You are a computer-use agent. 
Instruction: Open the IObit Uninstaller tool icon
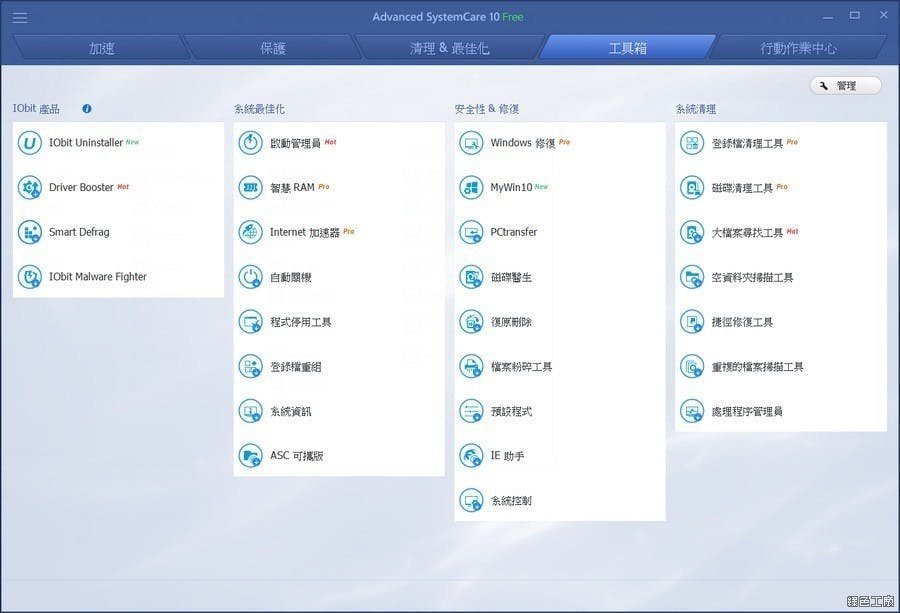(x=29, y=142)
